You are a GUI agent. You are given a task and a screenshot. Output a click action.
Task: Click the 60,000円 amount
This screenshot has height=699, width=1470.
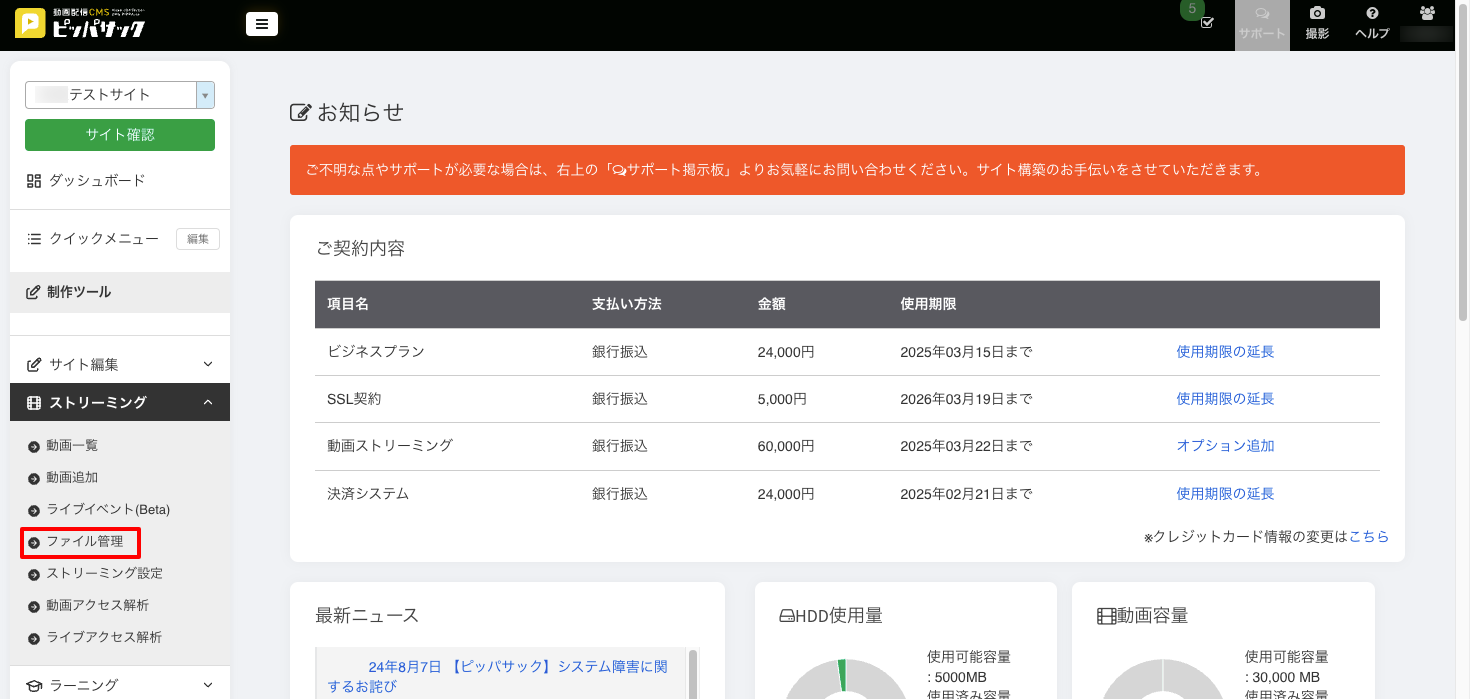tap(786, 446)
